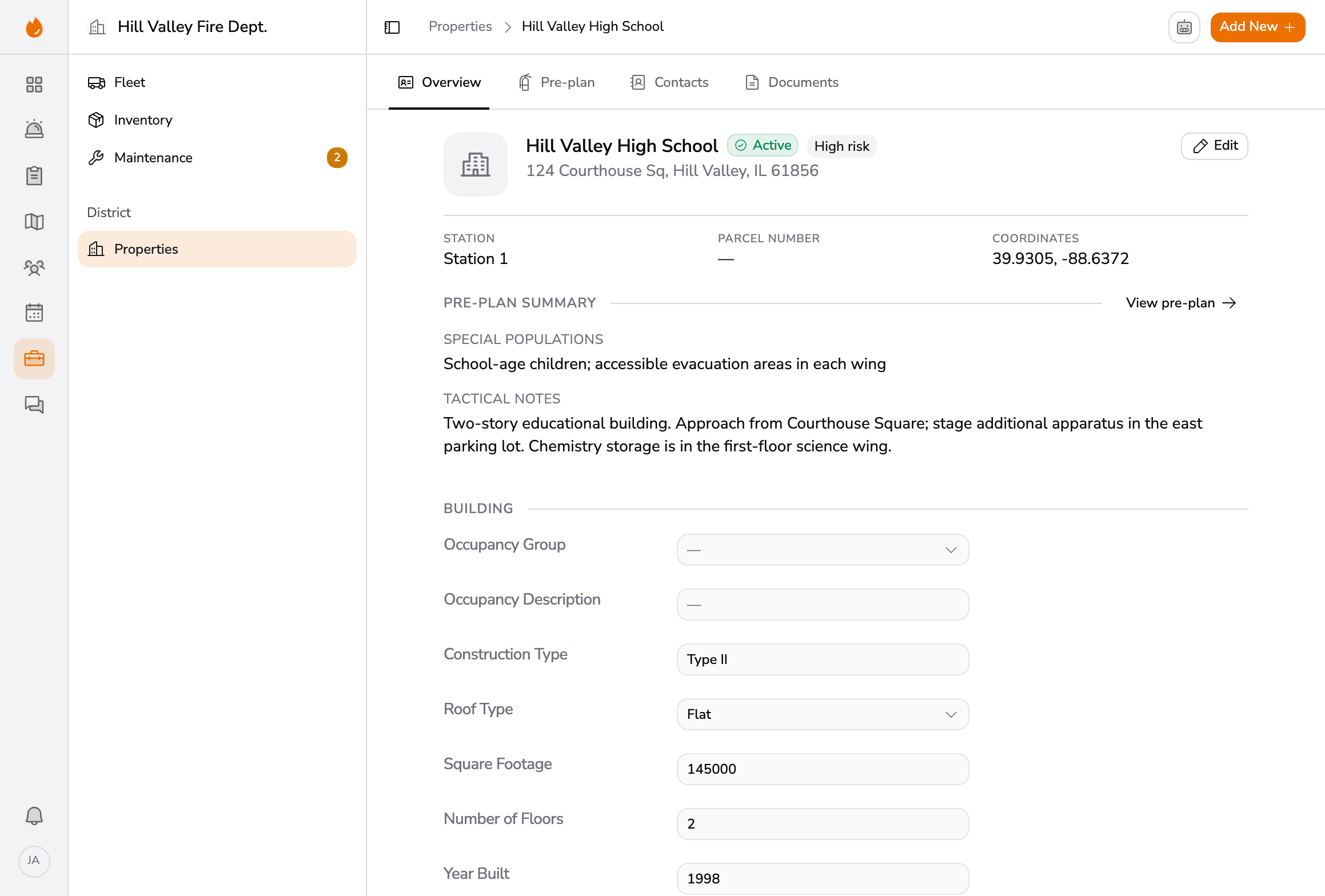Open the personnel group icon in sidebar
The image size is (1325, 896).
pyautogui.click(x=34, y=267)
